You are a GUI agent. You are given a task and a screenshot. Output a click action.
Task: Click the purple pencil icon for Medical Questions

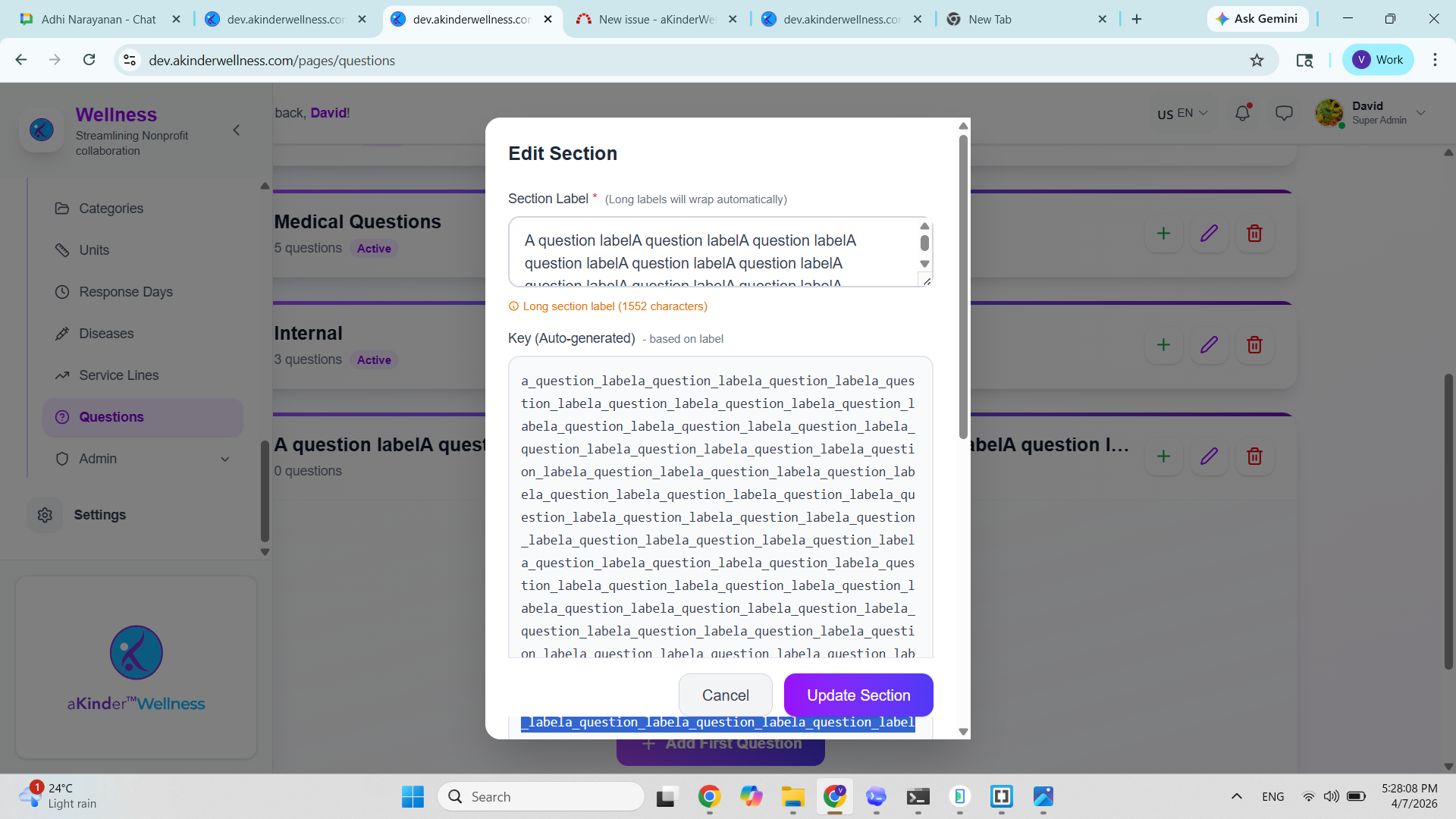click(x=1209, y=234)
